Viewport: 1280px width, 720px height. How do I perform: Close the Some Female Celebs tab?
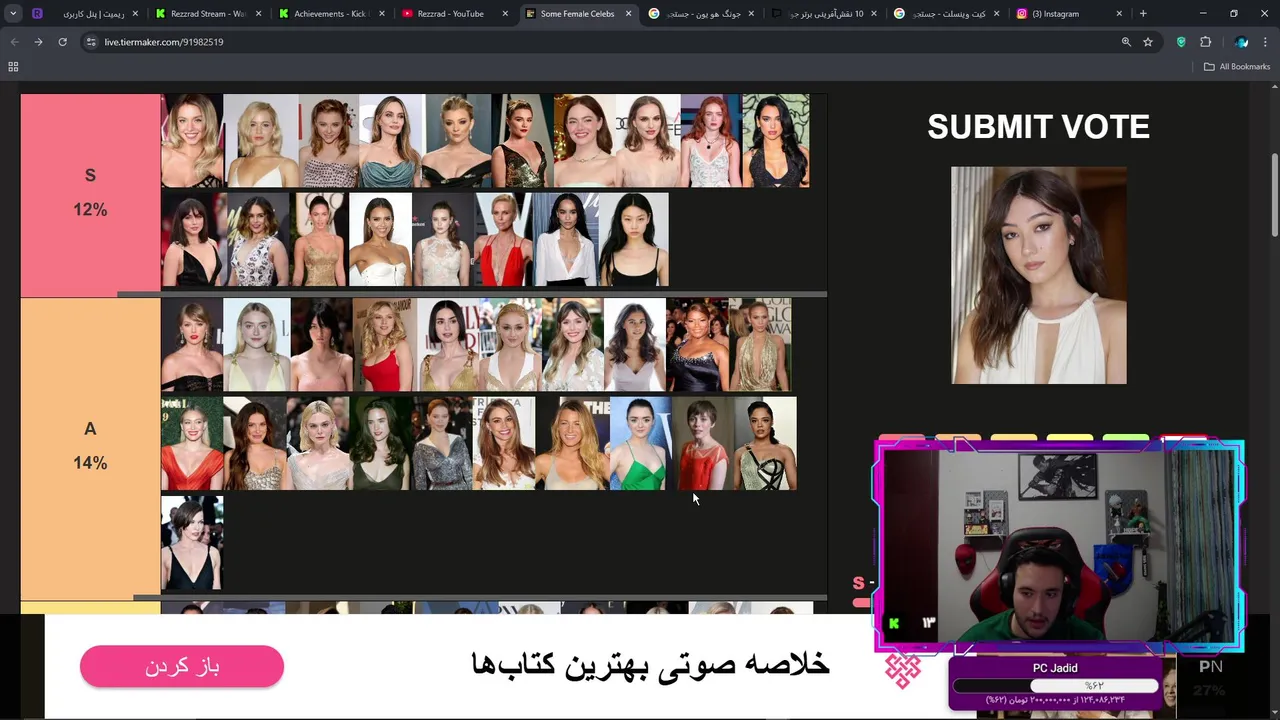tap(627, 14)
